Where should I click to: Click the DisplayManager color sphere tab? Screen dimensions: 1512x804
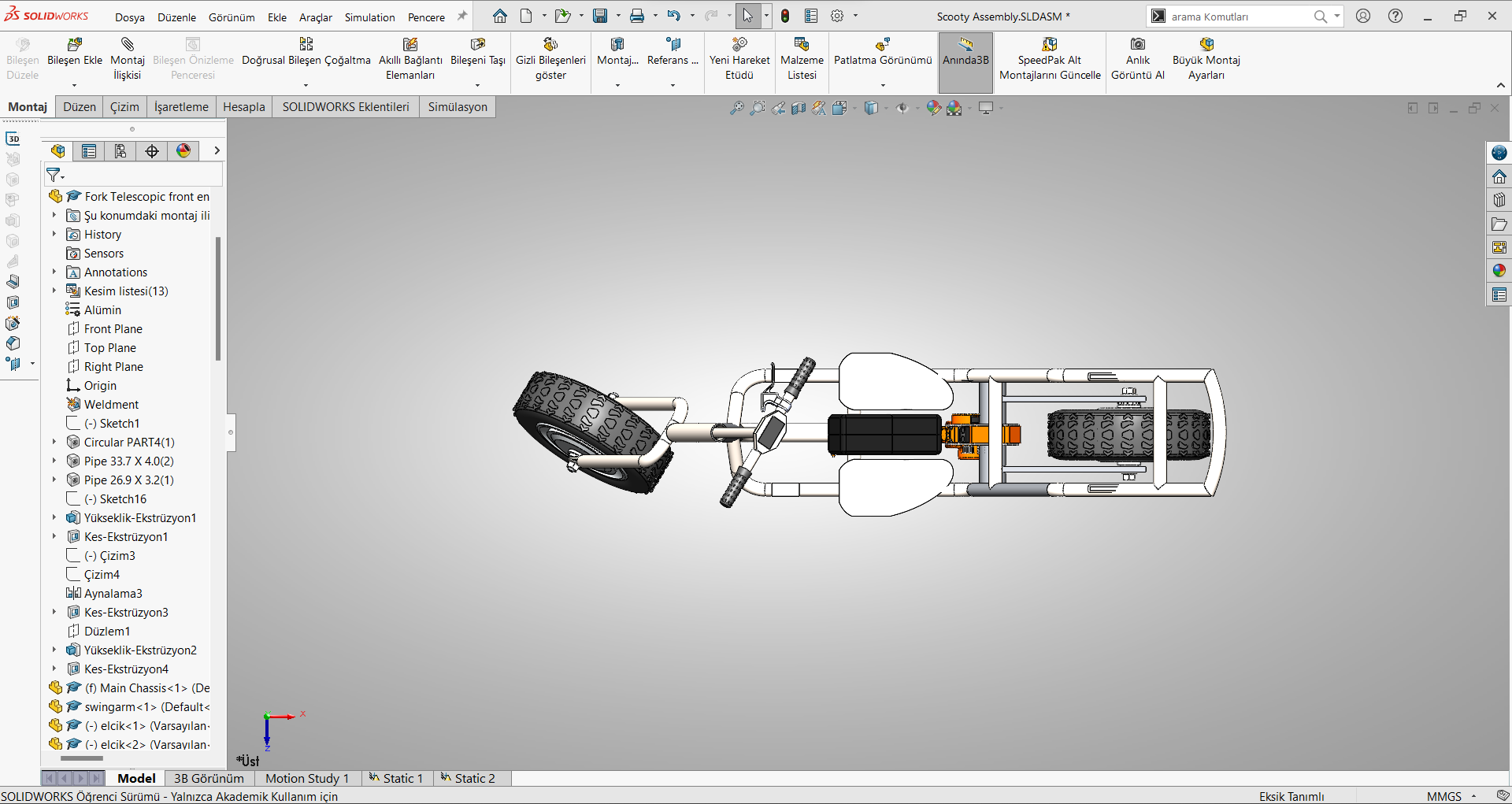click(x=183, y=151)
